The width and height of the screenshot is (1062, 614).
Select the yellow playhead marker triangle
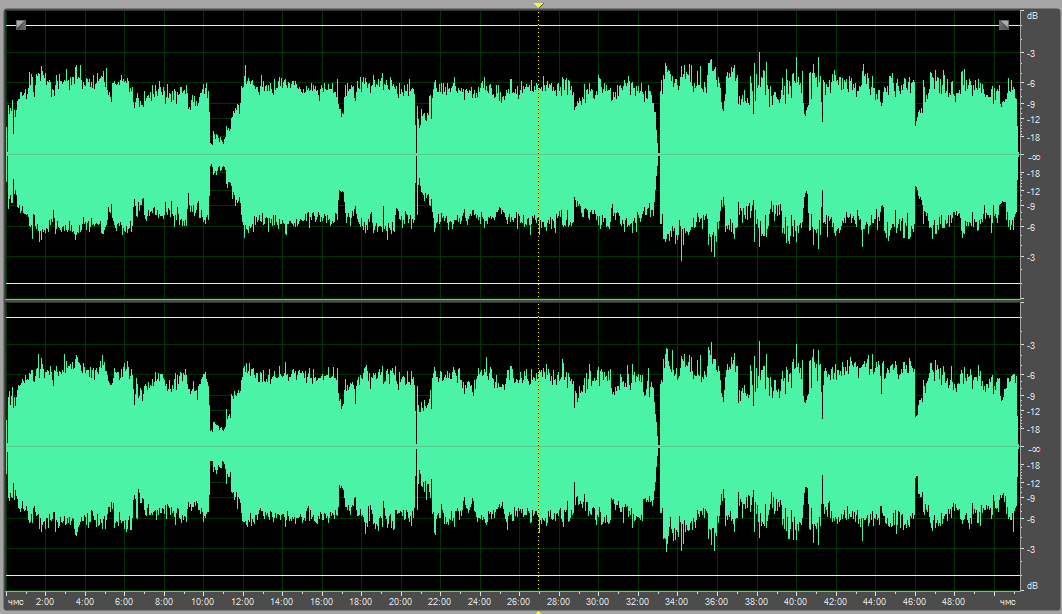(x=538, y=5)
